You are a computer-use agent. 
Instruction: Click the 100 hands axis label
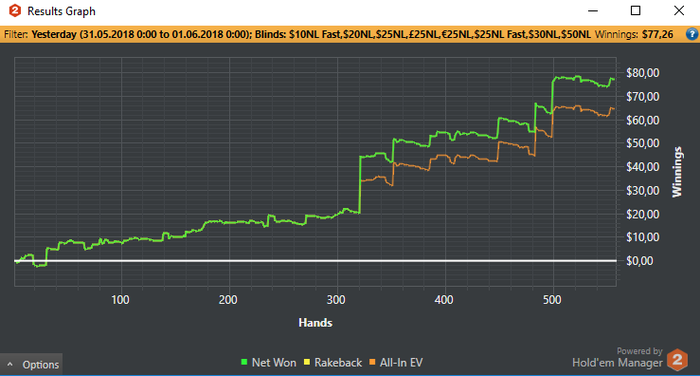tap(121, 300)
